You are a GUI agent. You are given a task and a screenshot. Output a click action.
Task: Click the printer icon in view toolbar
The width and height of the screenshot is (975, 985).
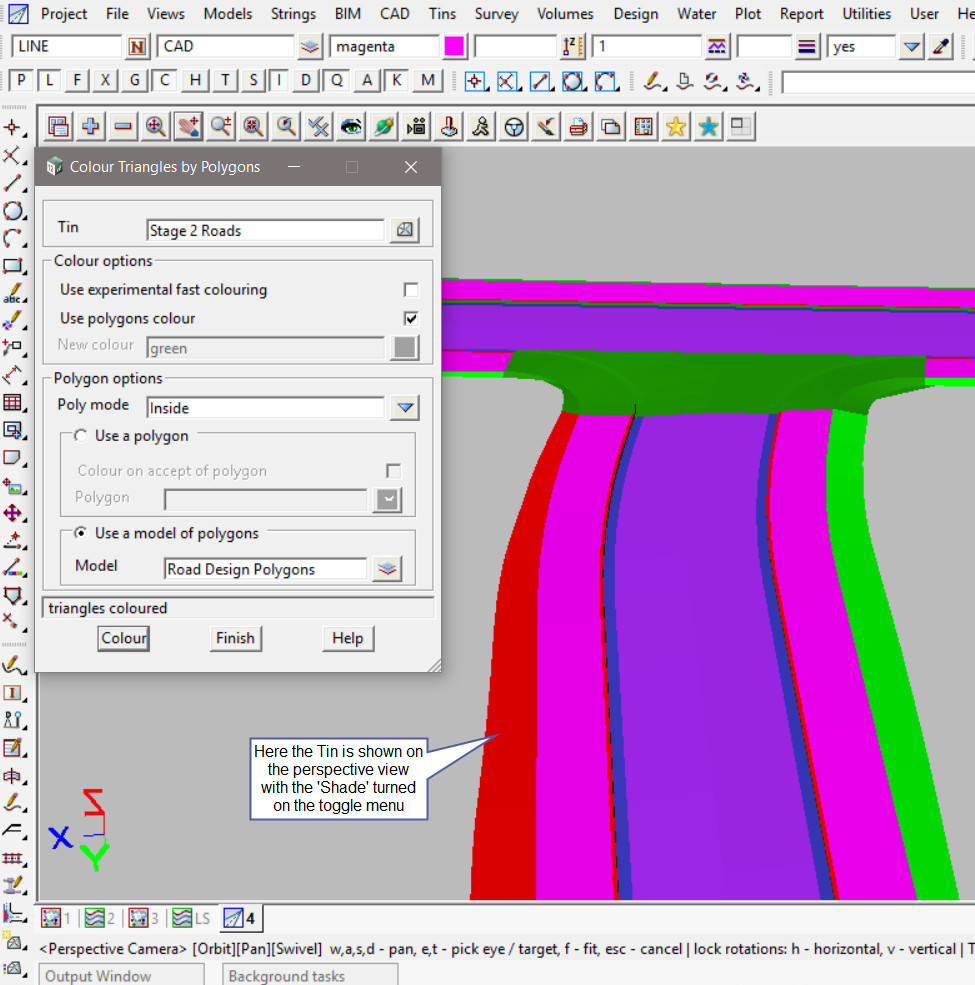tap(578, 126)
